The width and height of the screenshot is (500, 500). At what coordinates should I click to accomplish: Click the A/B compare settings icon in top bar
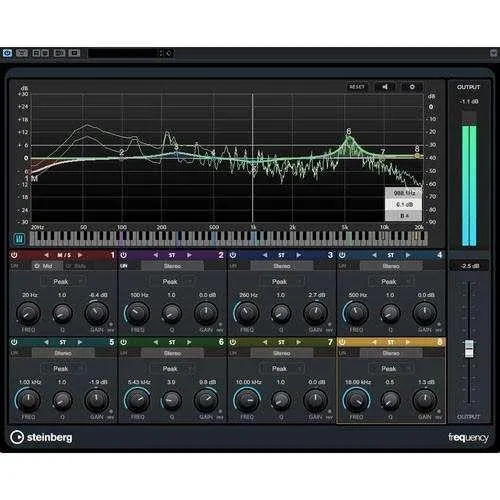tap(22, 53)
